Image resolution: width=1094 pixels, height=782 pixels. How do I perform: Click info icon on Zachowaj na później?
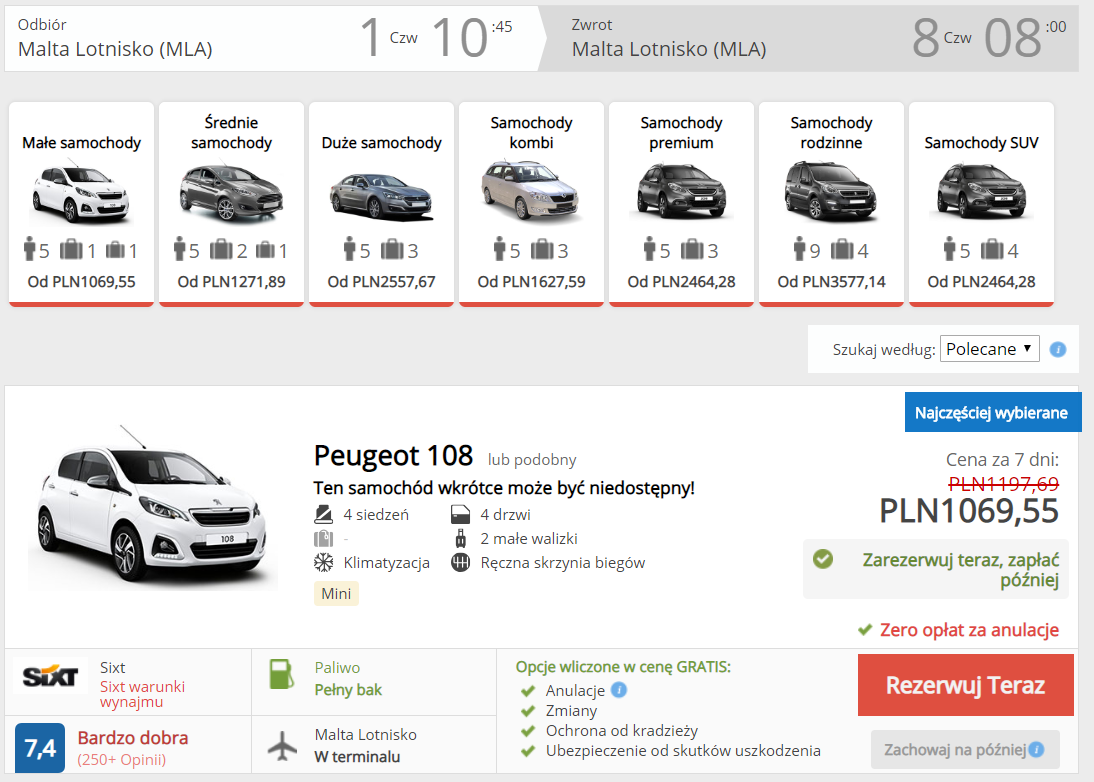pyautogui.click(x=1037, y=749)
